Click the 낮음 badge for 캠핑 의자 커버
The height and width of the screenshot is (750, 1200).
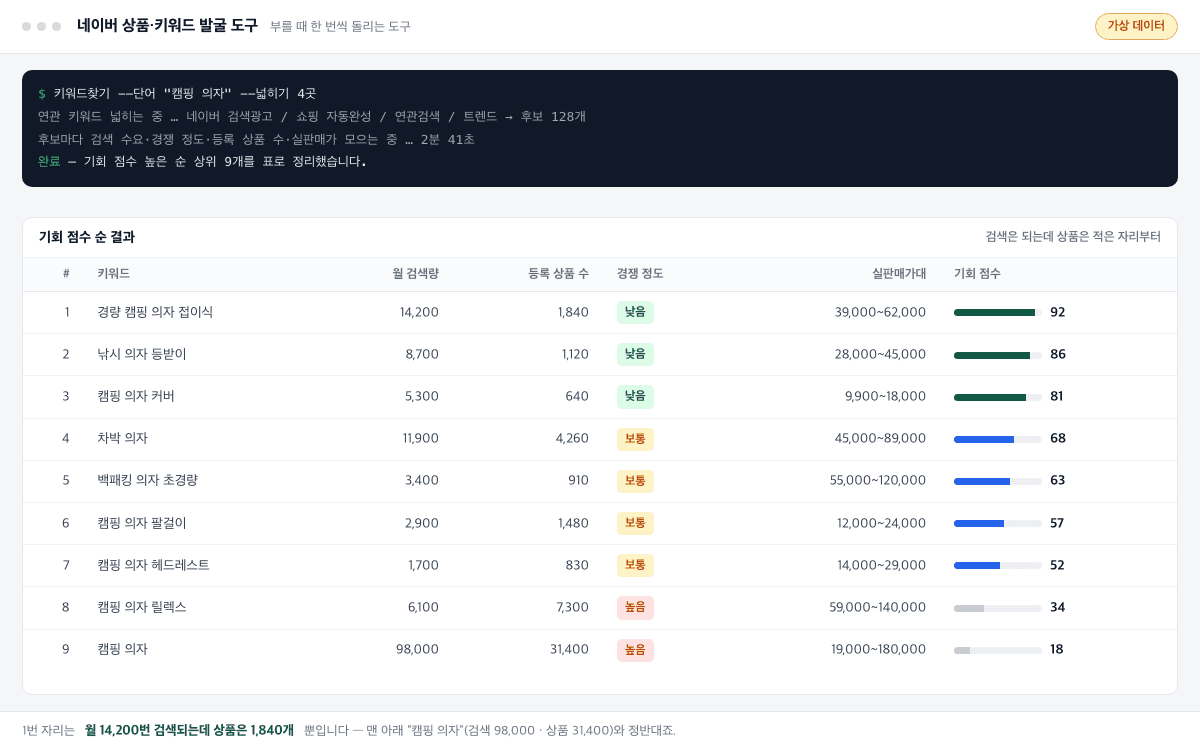tap(635, 396)
